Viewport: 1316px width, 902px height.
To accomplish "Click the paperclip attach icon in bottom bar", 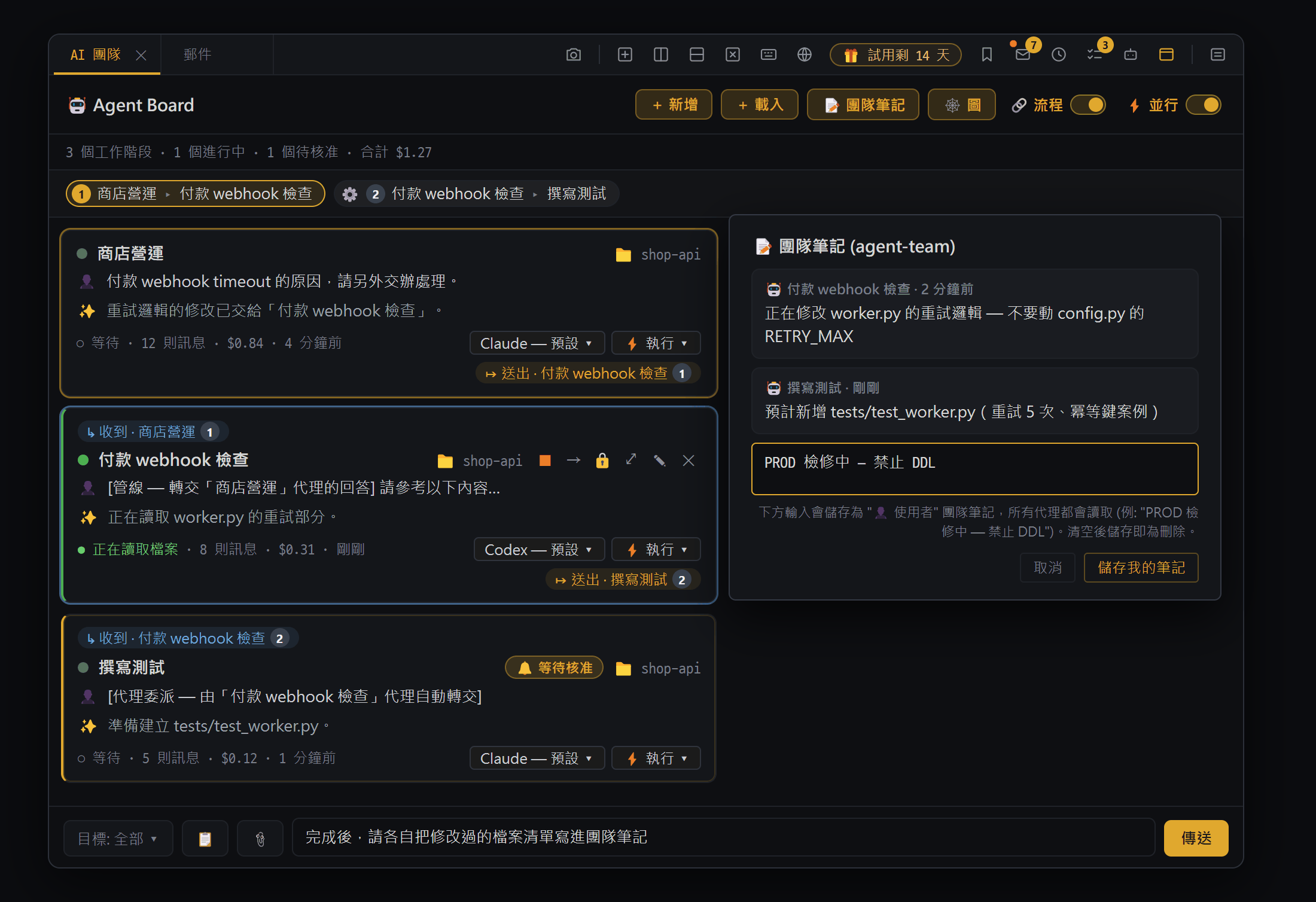I will pos(260,839).
